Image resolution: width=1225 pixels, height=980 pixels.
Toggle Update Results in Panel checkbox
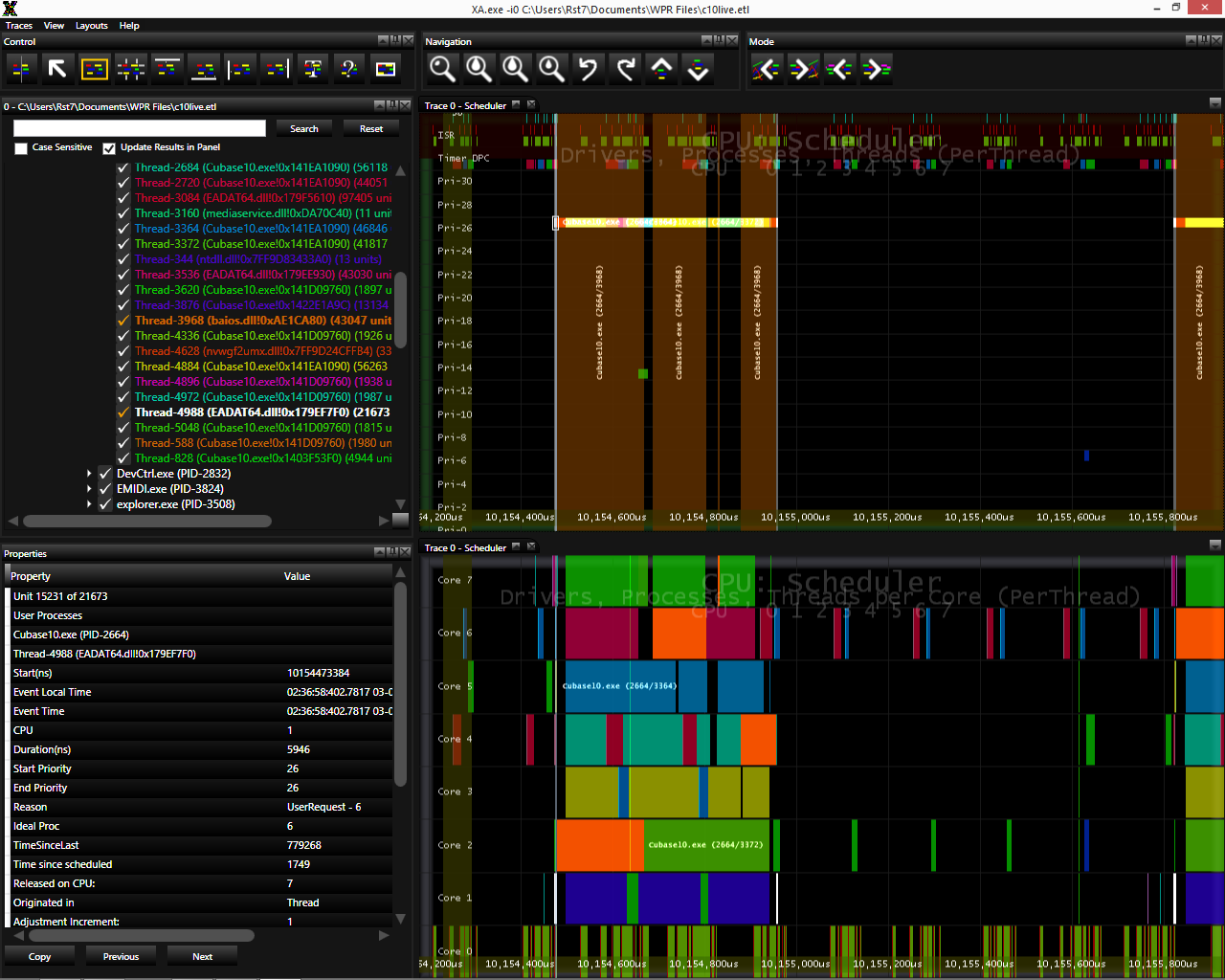point(109,148)
